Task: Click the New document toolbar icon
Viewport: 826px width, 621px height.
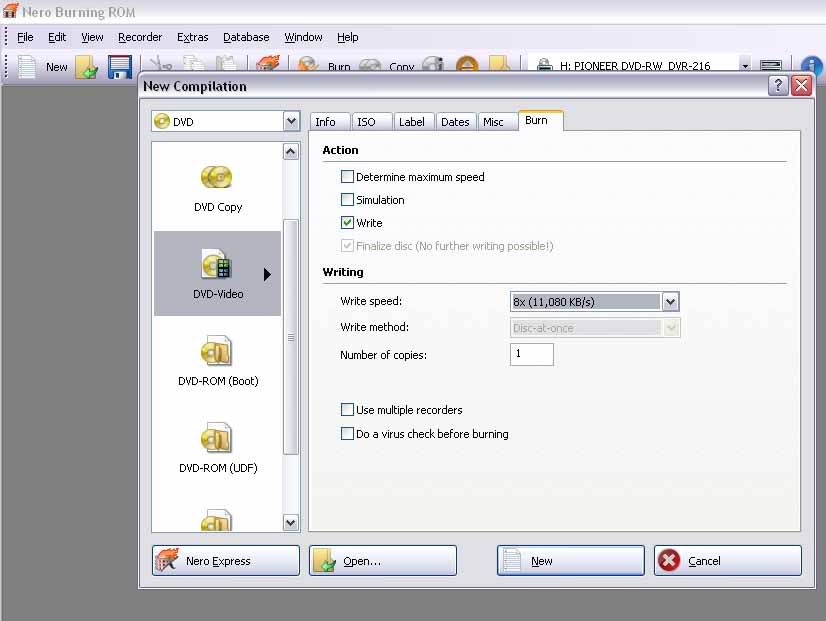Action: (26, 67)
